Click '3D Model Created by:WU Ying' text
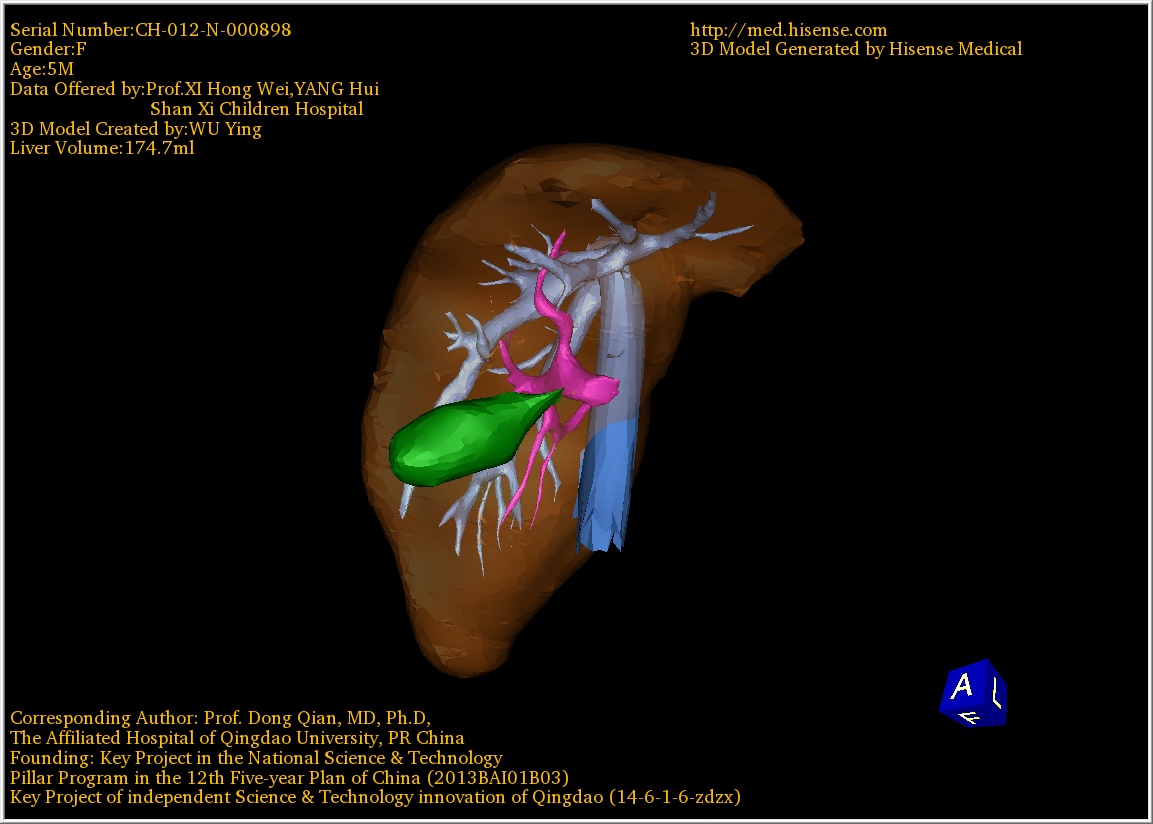Viewport: 1153px width, 824px height. click(x=136, y=129)
